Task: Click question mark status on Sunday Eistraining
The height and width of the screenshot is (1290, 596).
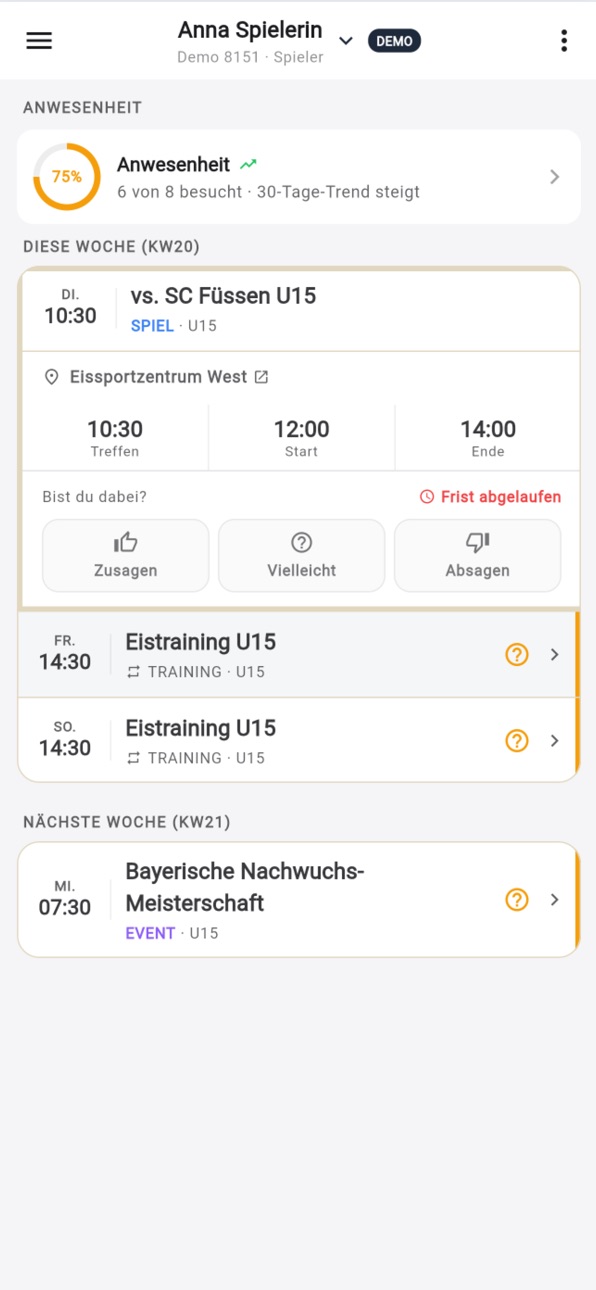Action: (x=517, y=741)
